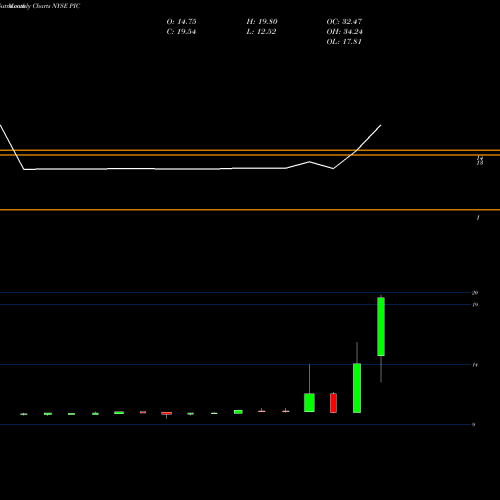
Task: Click the 20 price axis label
Action: pyautogui.click(x=475, y=293)
